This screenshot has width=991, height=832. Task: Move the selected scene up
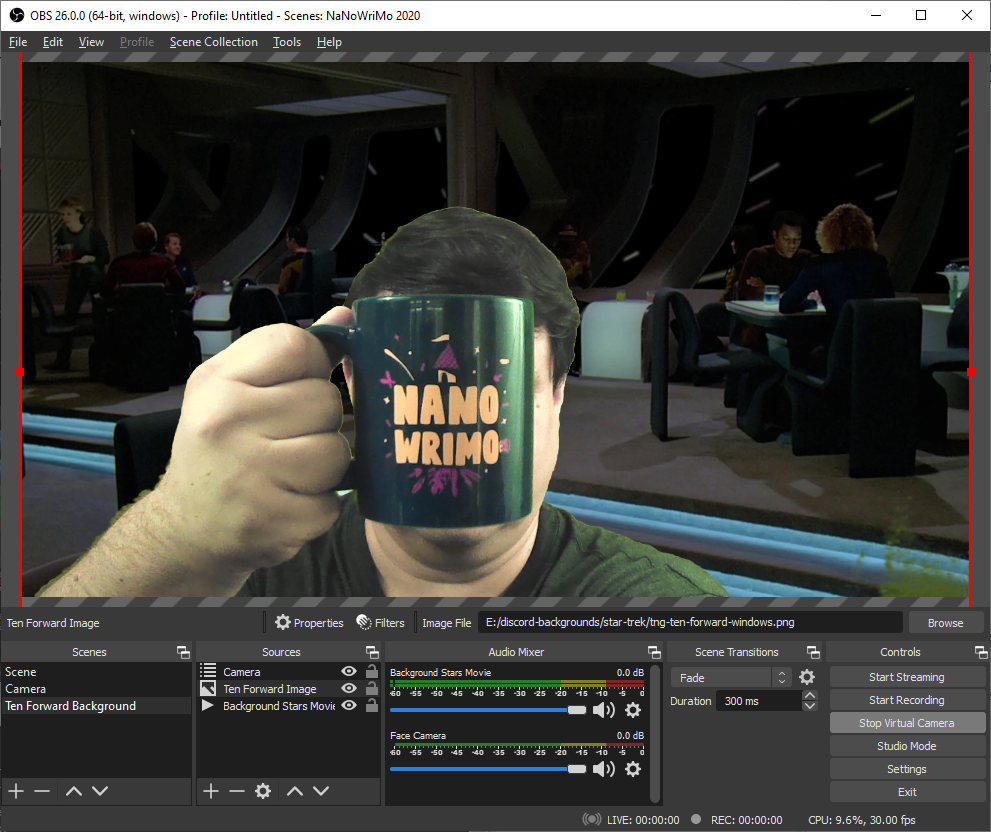(74, 791)
